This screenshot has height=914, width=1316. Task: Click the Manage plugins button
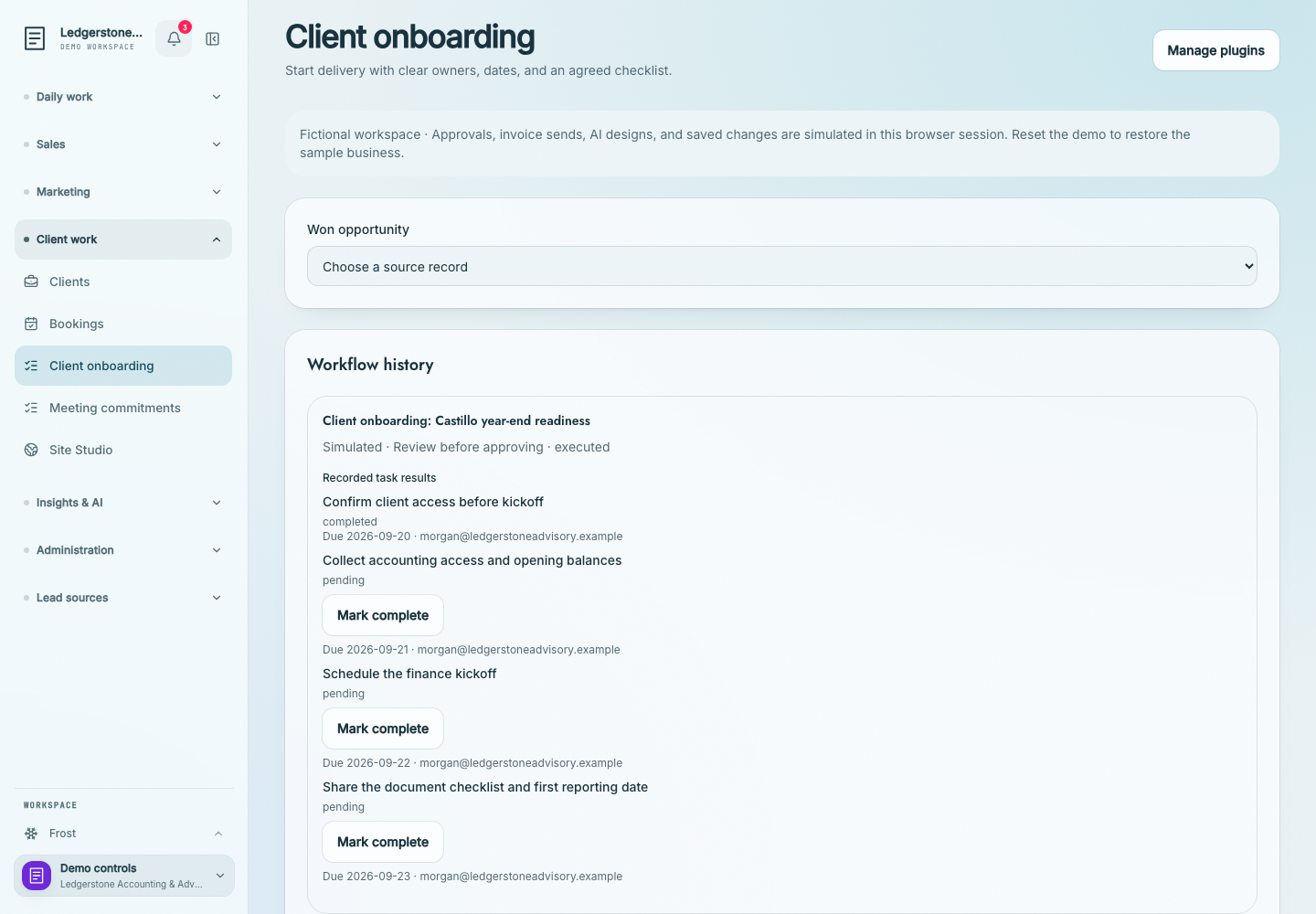[1216, 50]
